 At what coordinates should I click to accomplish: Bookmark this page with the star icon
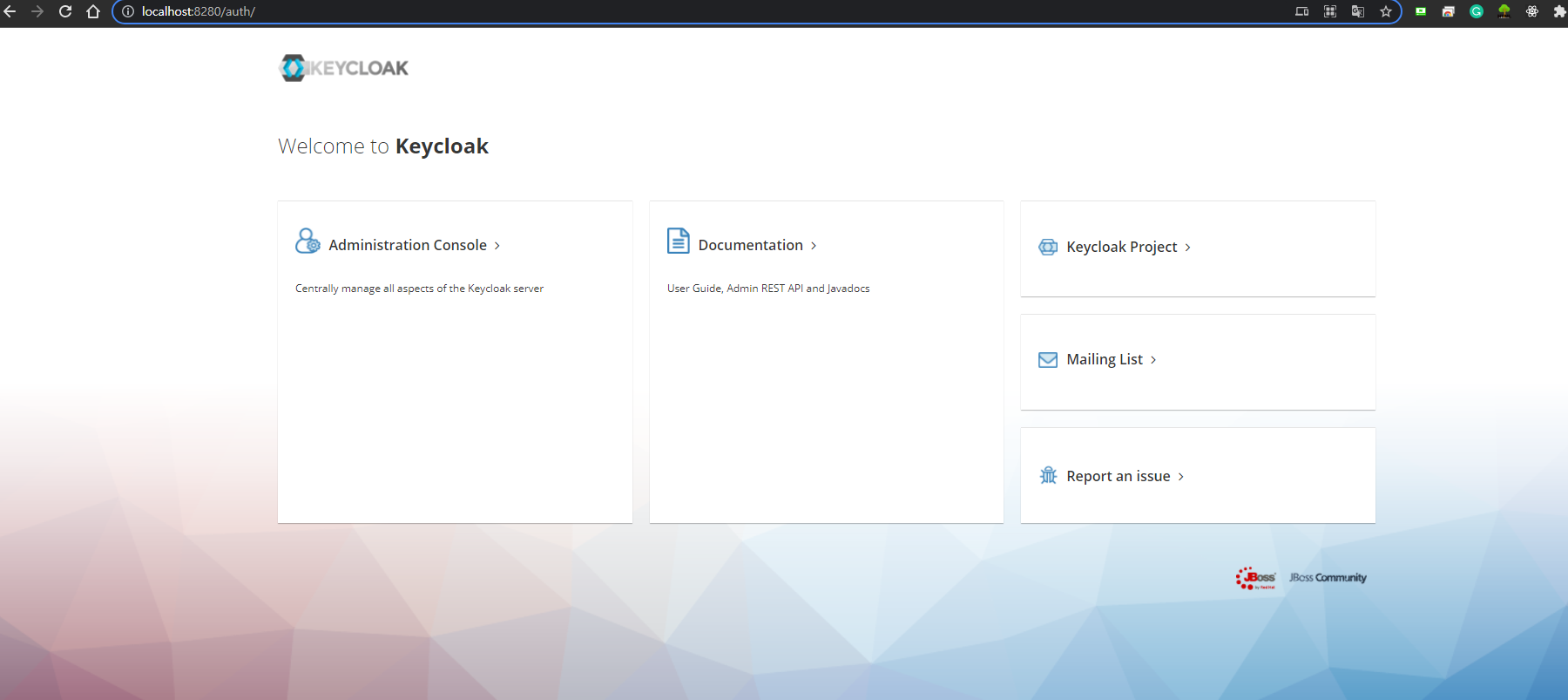[1386, 11]
